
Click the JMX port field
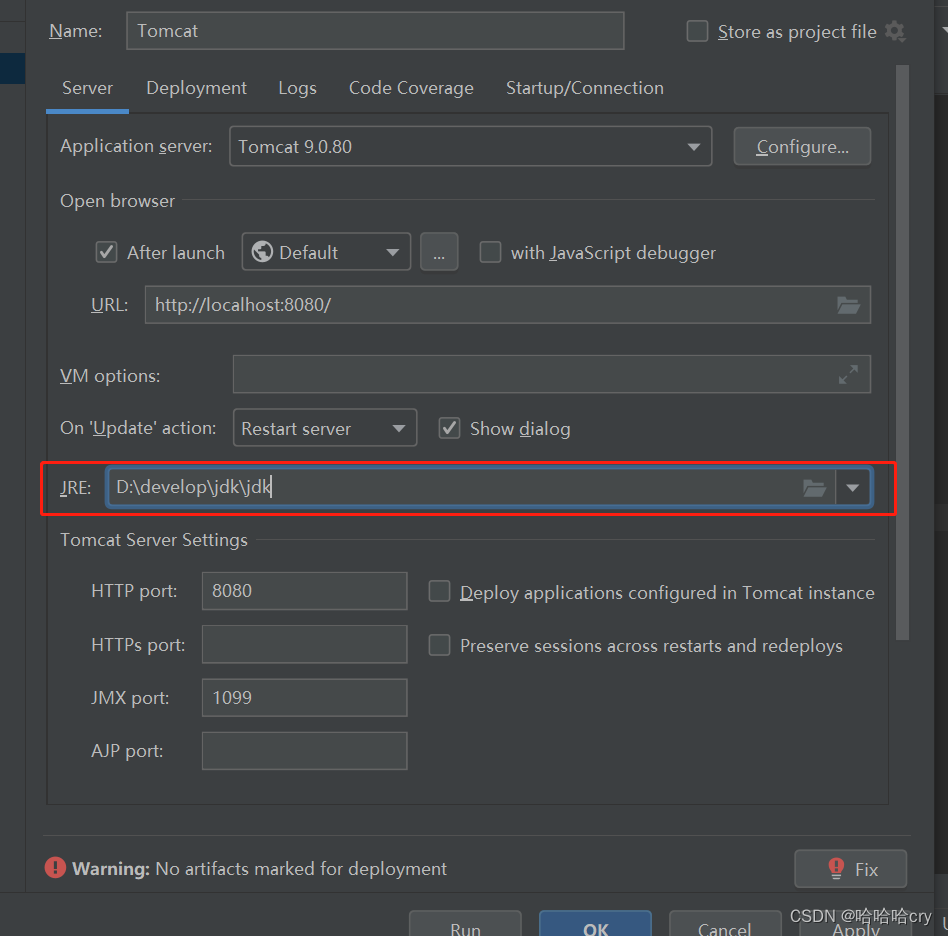pyautogui.click(x=304, y=698)
